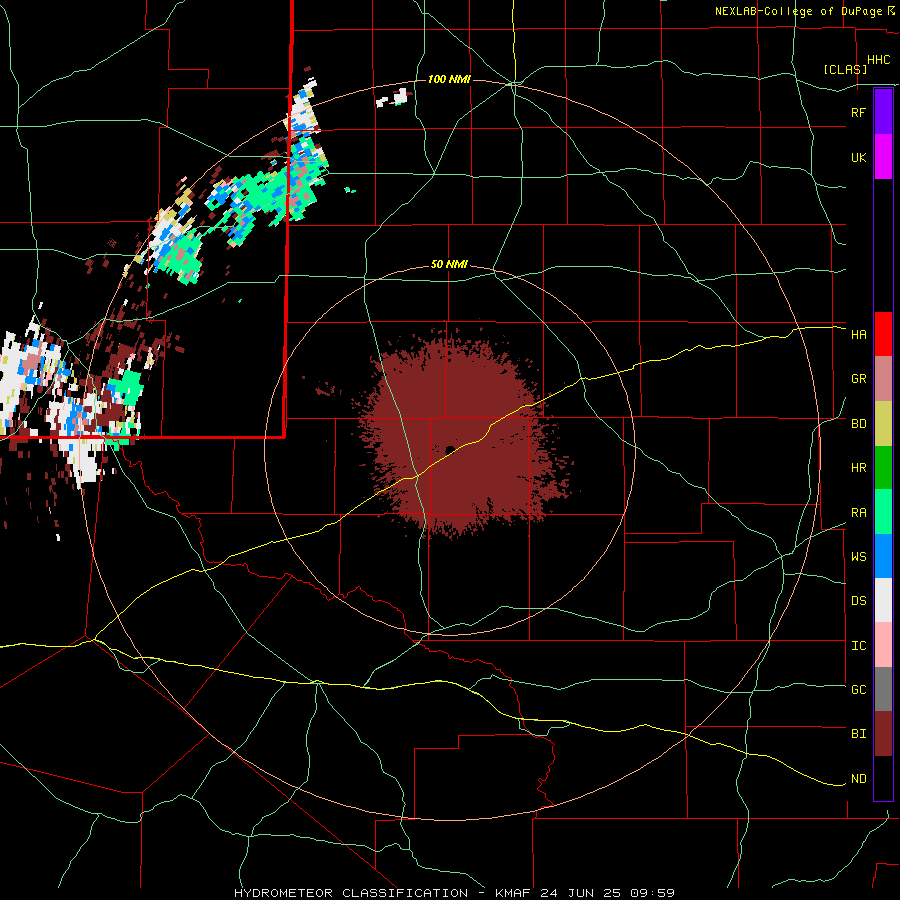Click the "UK" legend label

[858, 157]
